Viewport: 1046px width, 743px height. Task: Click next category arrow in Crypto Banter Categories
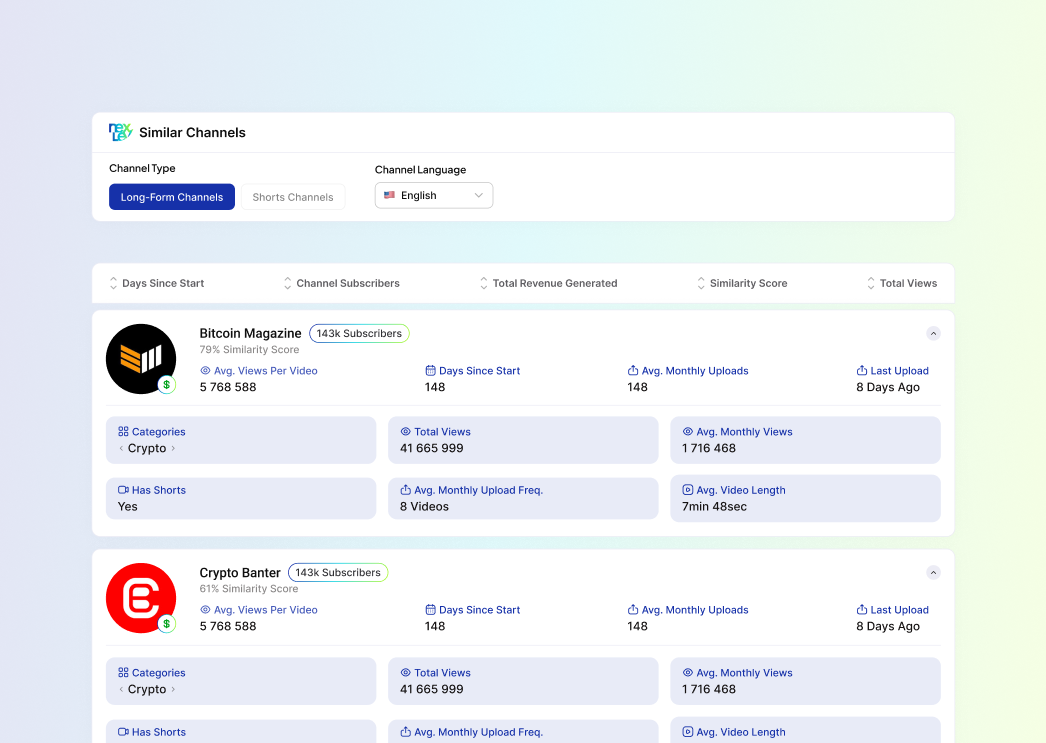[x=173, y=690]
